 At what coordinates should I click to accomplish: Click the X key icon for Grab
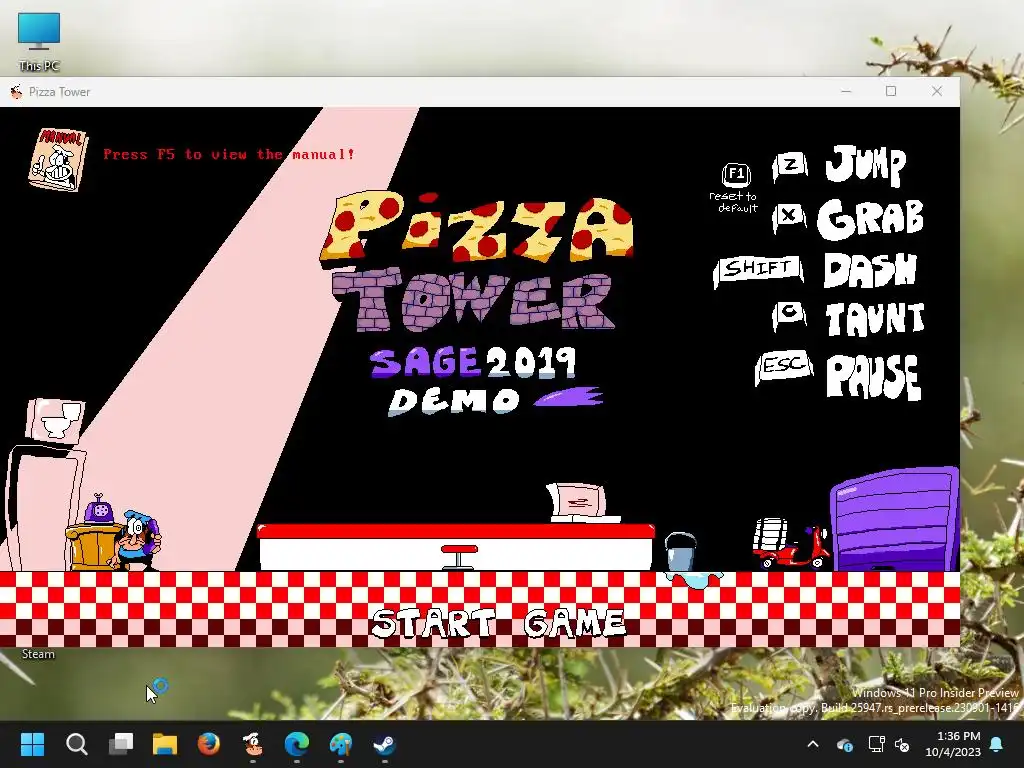[x=790, y=216]
